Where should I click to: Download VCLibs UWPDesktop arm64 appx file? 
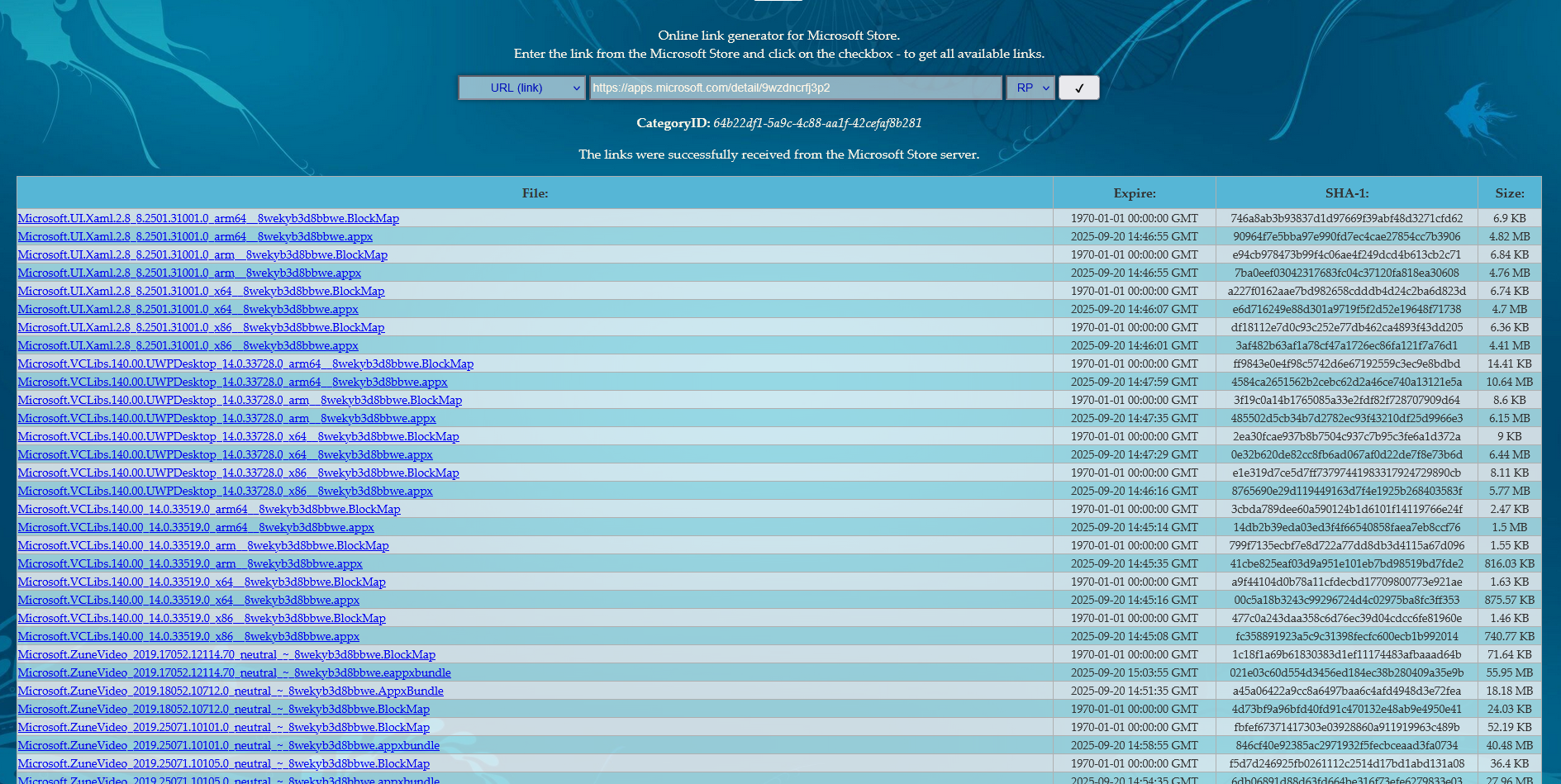pyautogui.click(x=232, y=382)
